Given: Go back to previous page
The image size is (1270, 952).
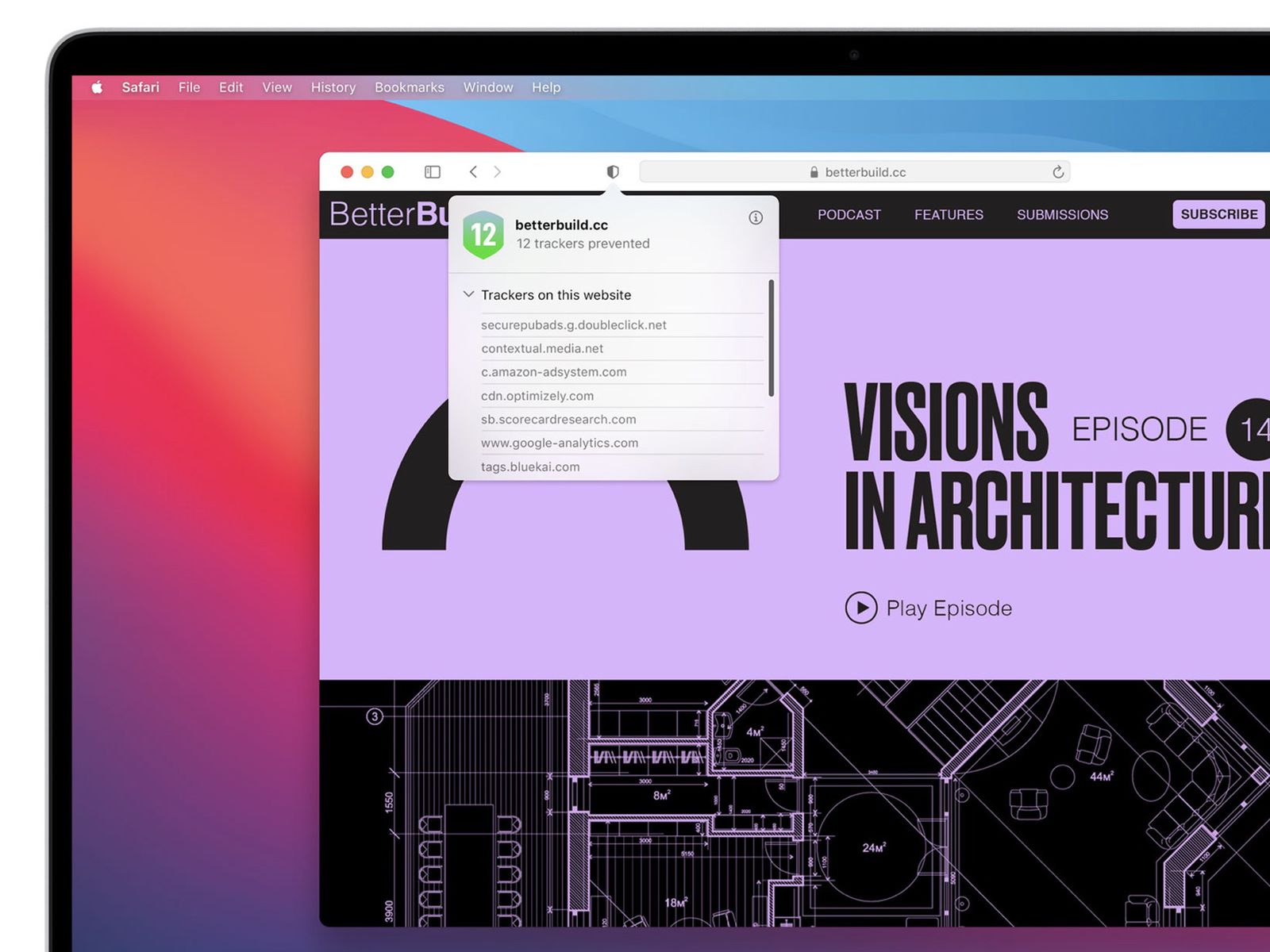Looking at the screenshot, I should (x=473, y=172).
